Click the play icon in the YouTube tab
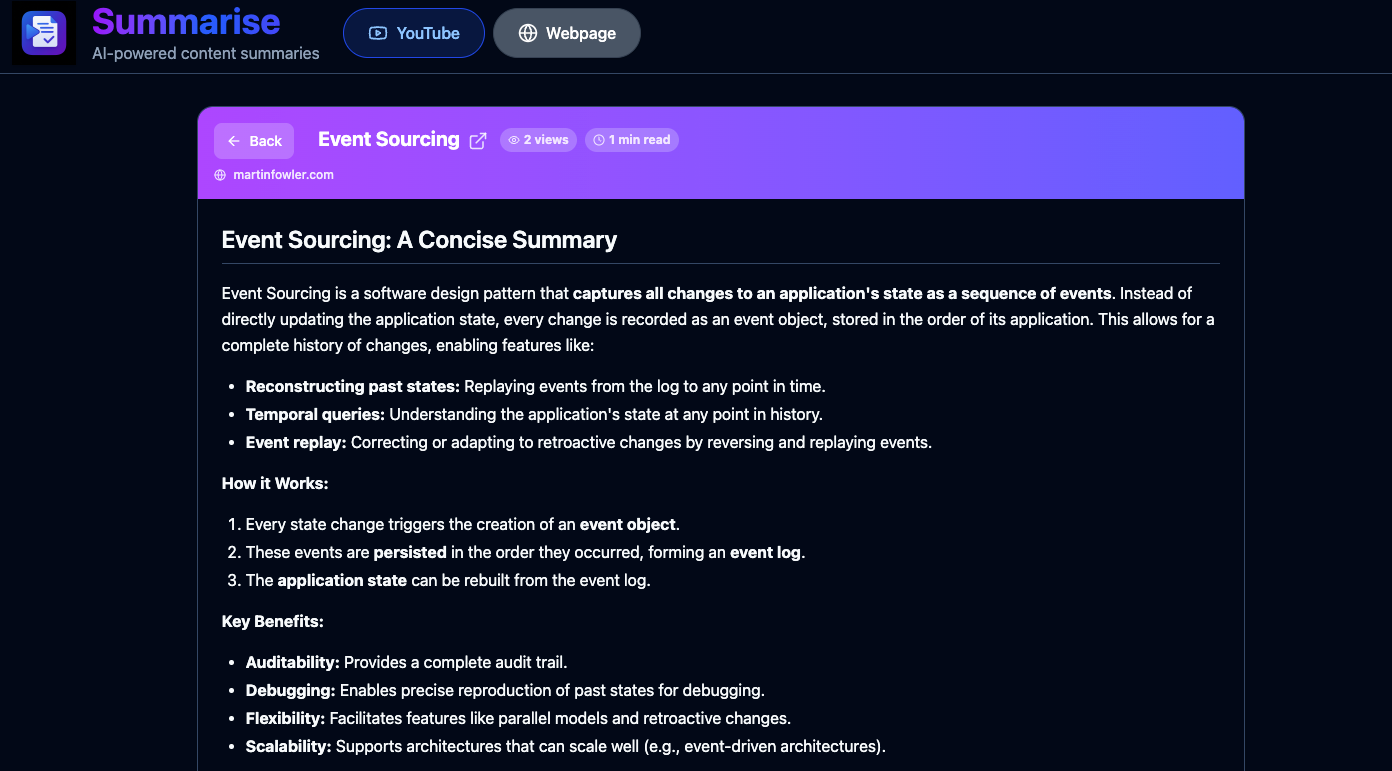 [377, 33]
